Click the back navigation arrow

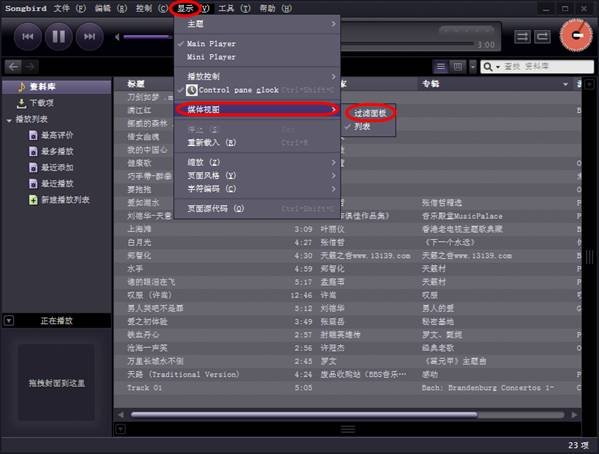[x=13, y=67]
